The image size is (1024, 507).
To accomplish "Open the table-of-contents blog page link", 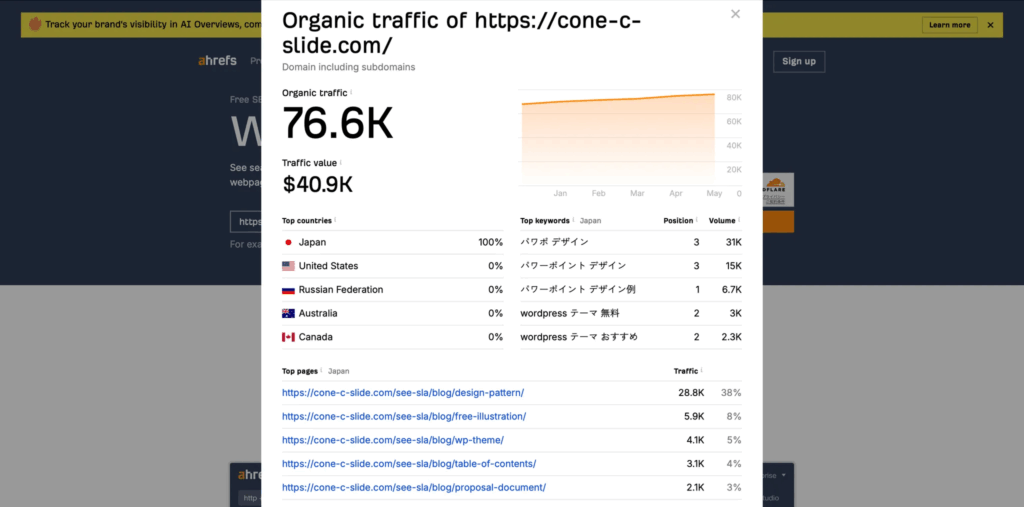I will coord(409,463).
